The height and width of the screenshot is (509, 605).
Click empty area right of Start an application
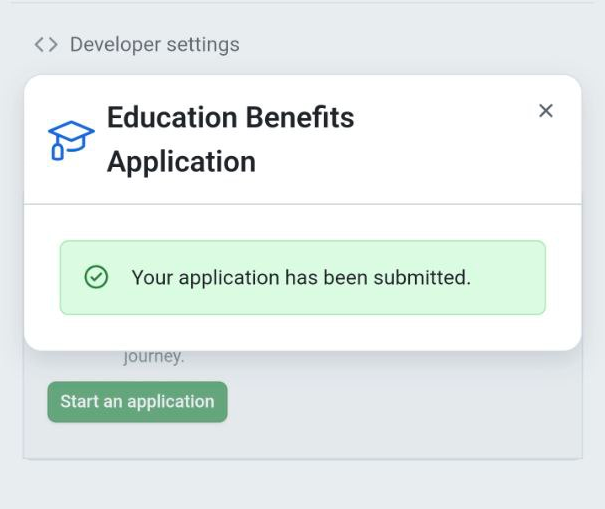(x=400, y=402)
